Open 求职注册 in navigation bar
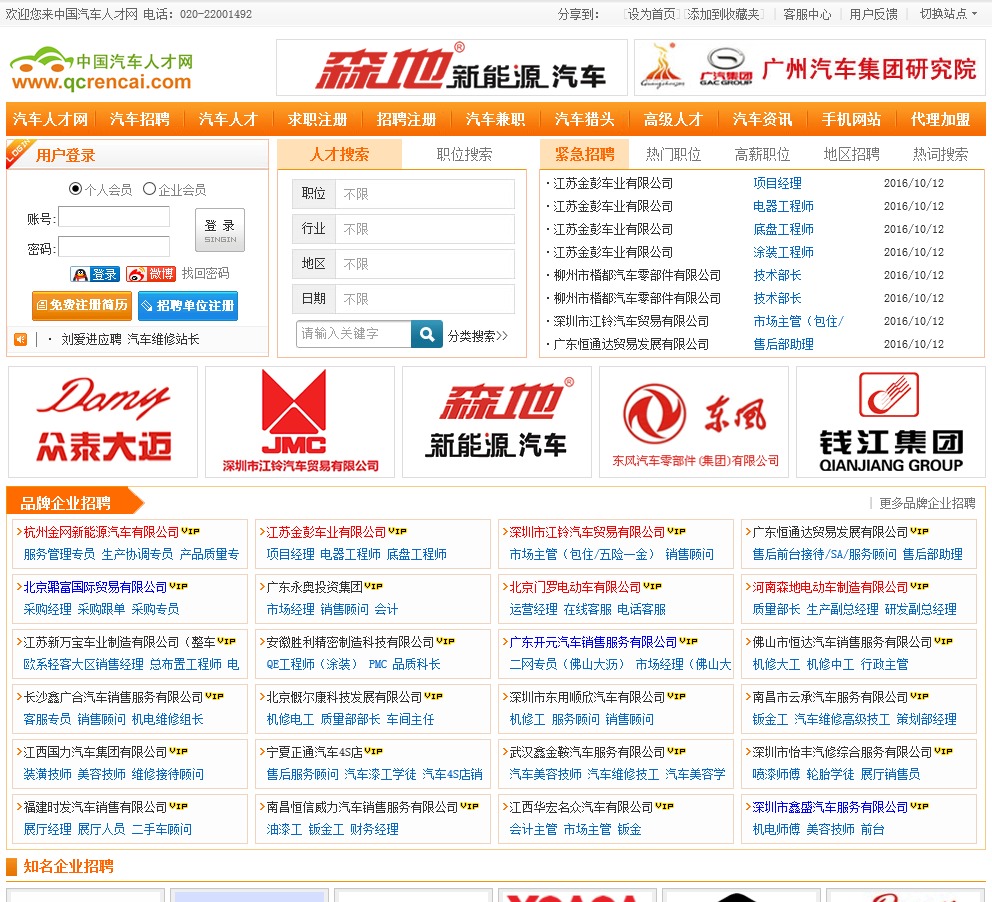This screenshot has height=902, width=992. click(318, 119)
